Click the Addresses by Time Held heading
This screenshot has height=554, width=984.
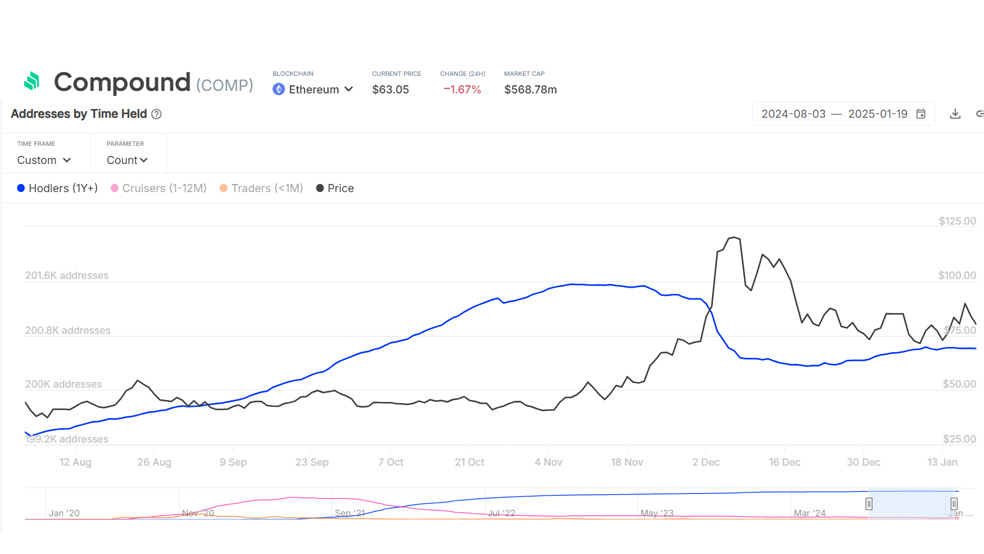78,114
